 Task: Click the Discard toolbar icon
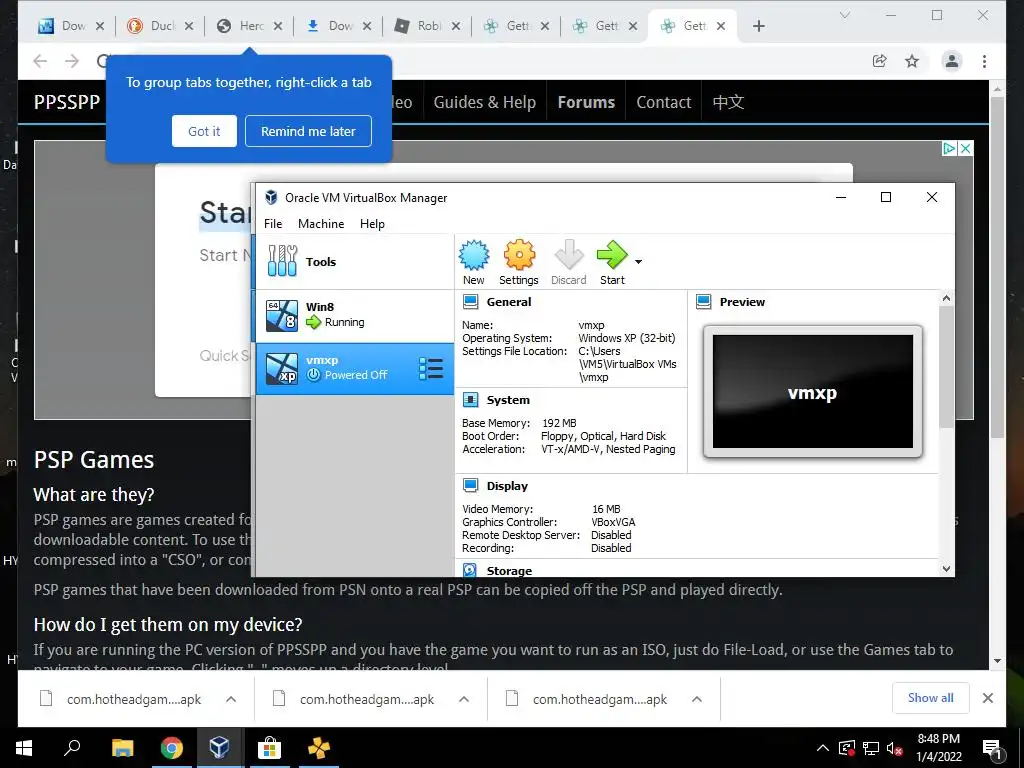pyautogui.click(x=568, y=262)
